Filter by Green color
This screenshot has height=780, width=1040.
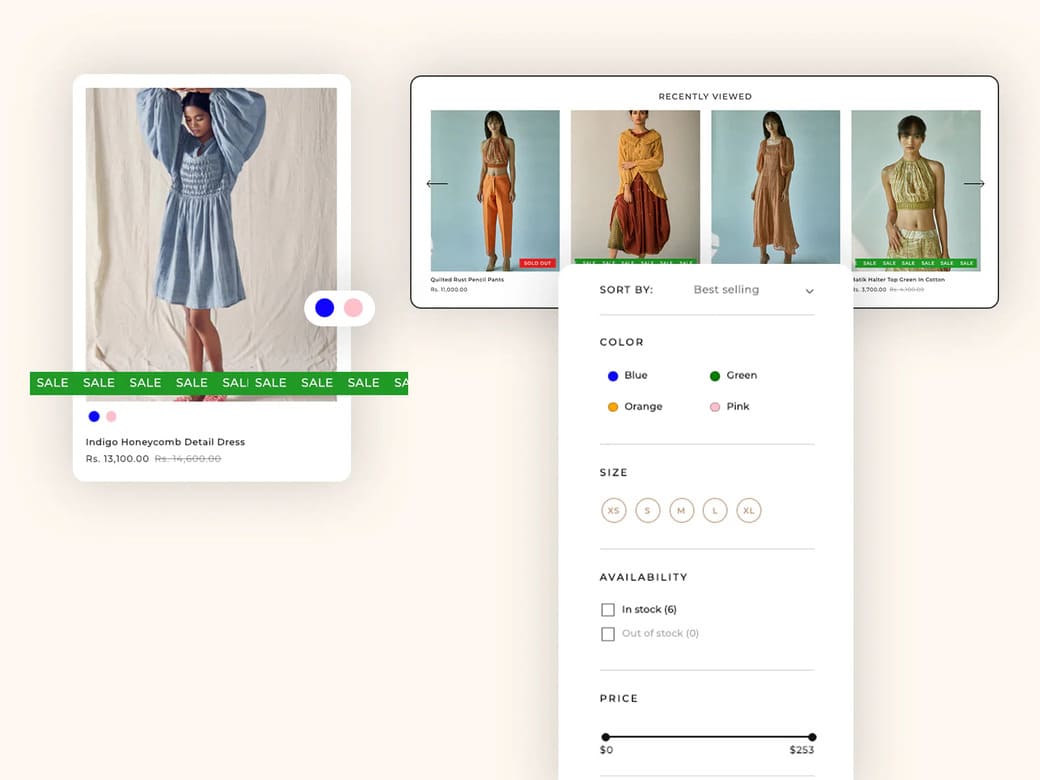pyautogui.click(x=734, y=375)
